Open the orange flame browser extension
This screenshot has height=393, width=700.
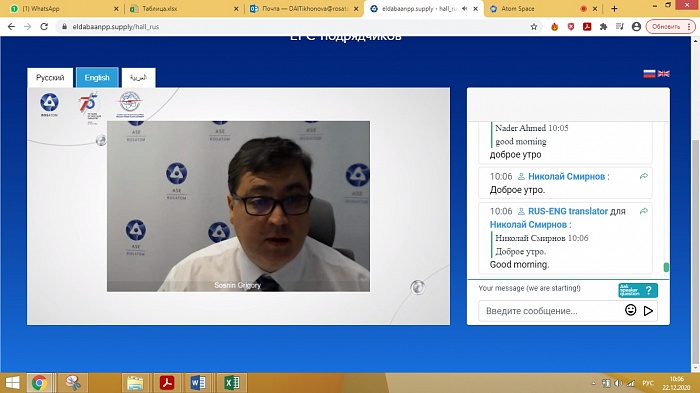(x=554, y=27)
